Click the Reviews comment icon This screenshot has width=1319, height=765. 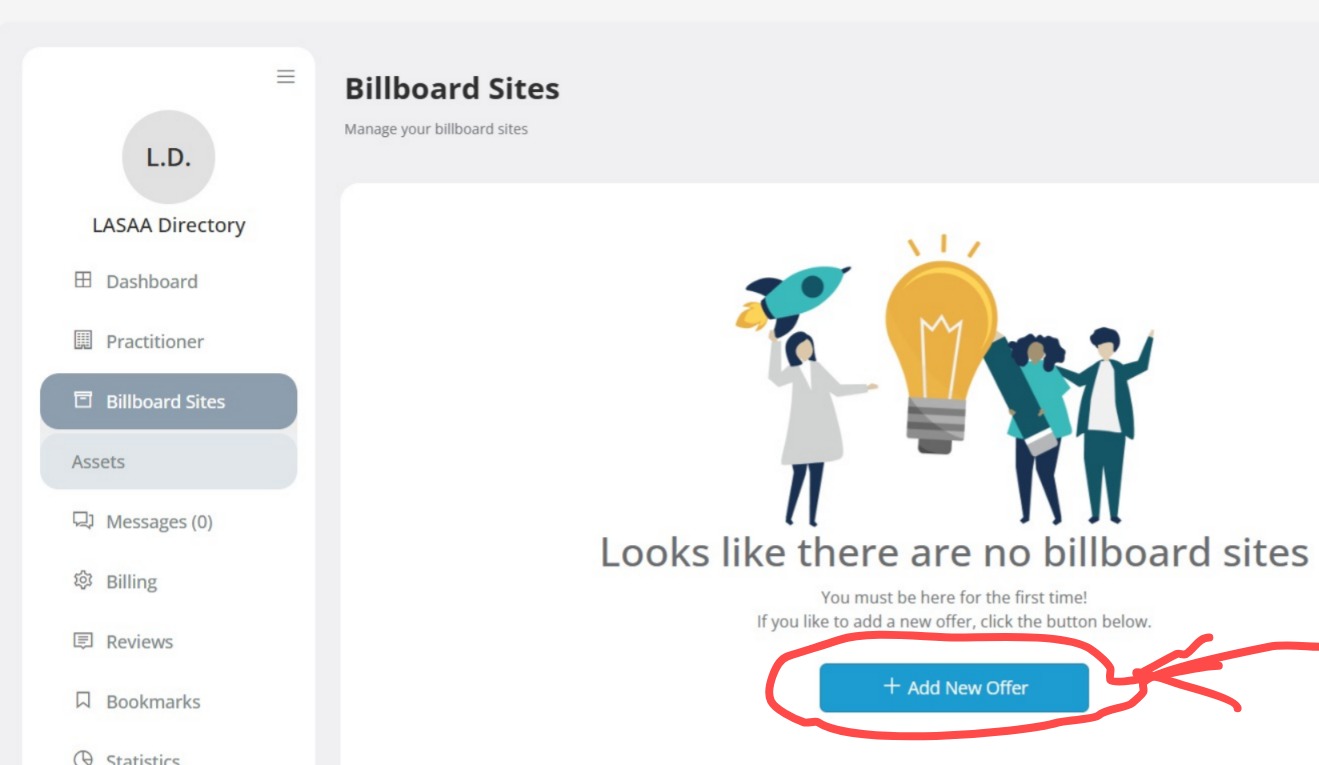click(83, 640)
